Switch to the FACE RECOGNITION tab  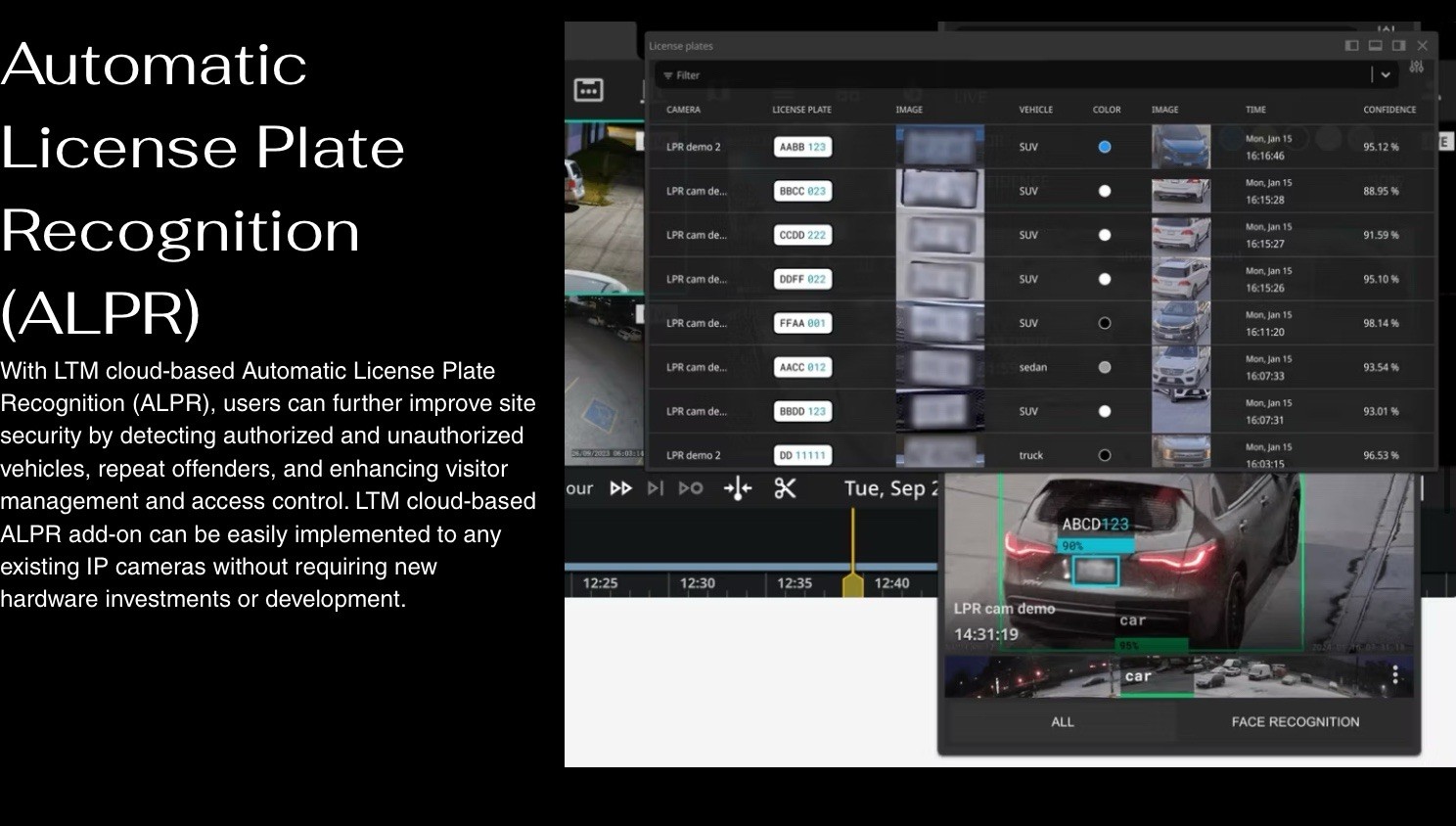1296,722
